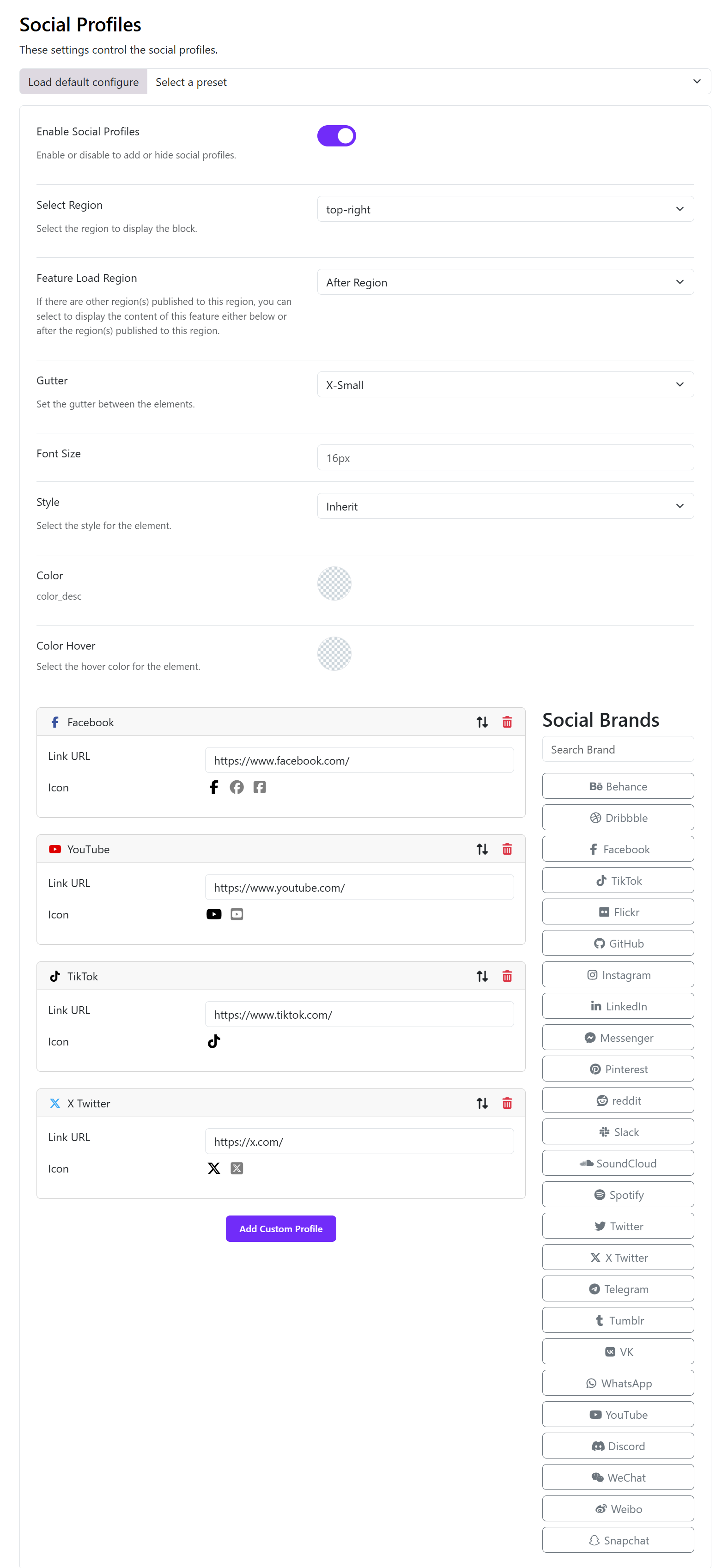Click Load default configure button
Screen dimensions: 728x1568
[x=84, y=82]
